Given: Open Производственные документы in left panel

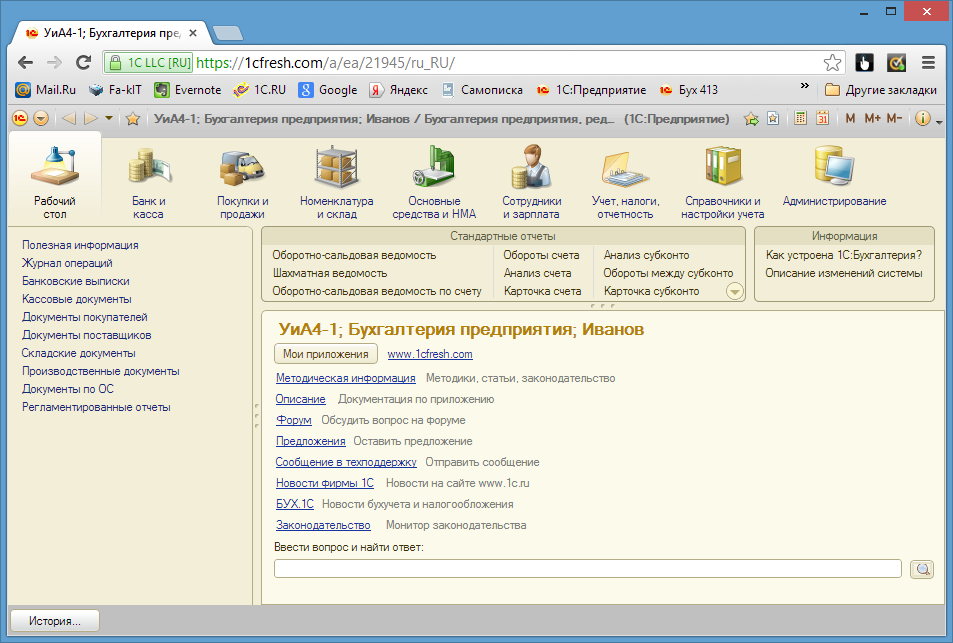Looking at the screenshot, I should tap(100, 371).
